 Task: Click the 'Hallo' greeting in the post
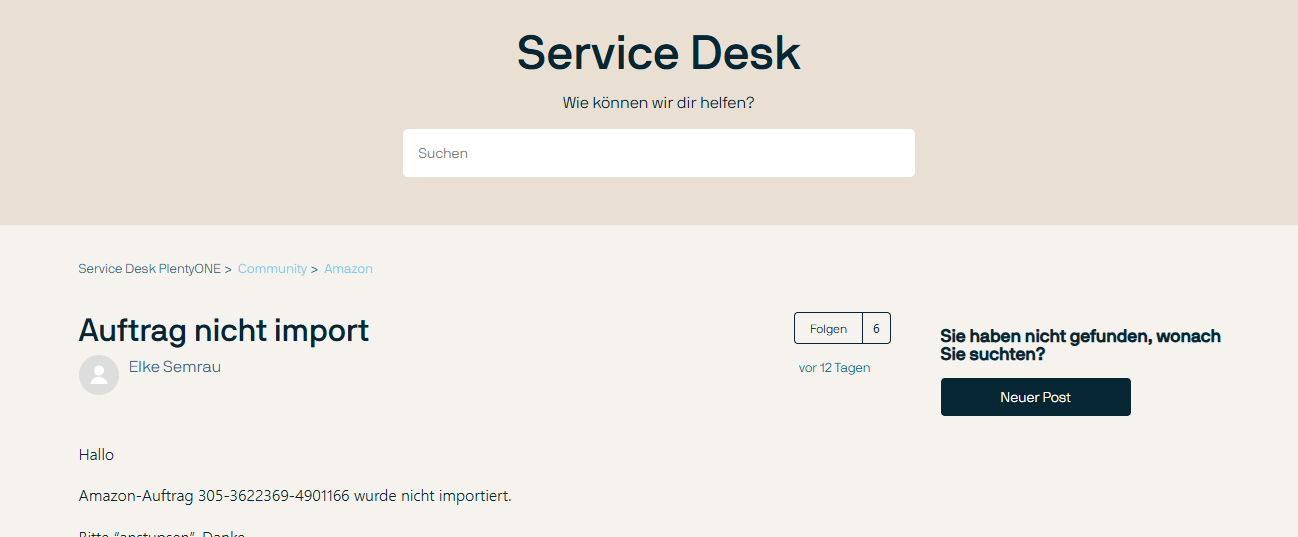tap(96, 455)
